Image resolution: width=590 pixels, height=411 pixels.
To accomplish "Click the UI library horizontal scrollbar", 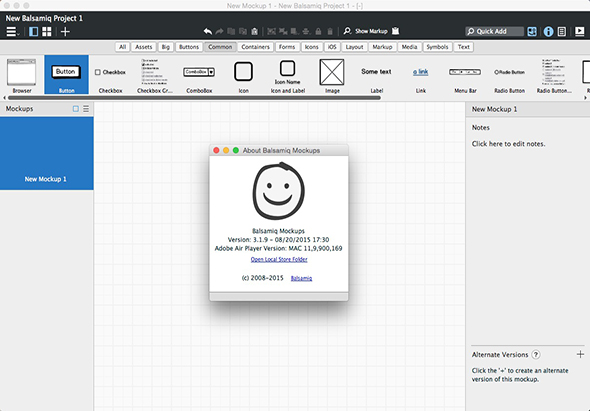I will point(195,98).
